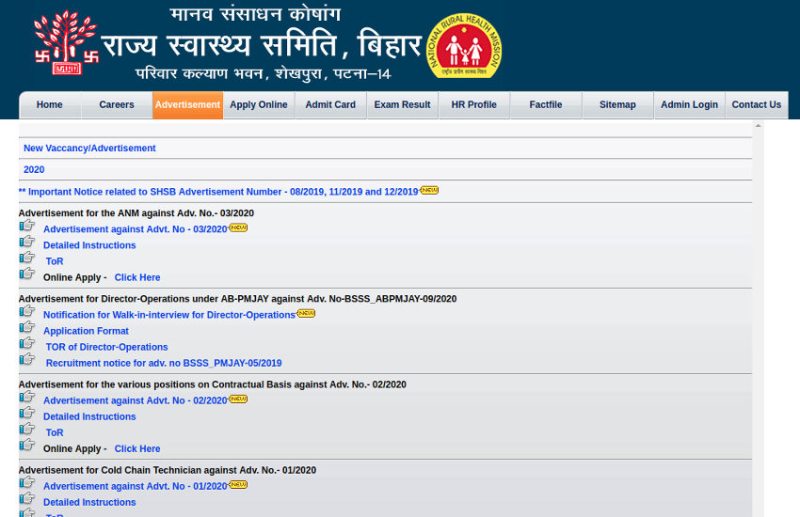Click the National Rural Health Mission logo
The width and height of the screenshot is (800, 517).
[464, 46]
